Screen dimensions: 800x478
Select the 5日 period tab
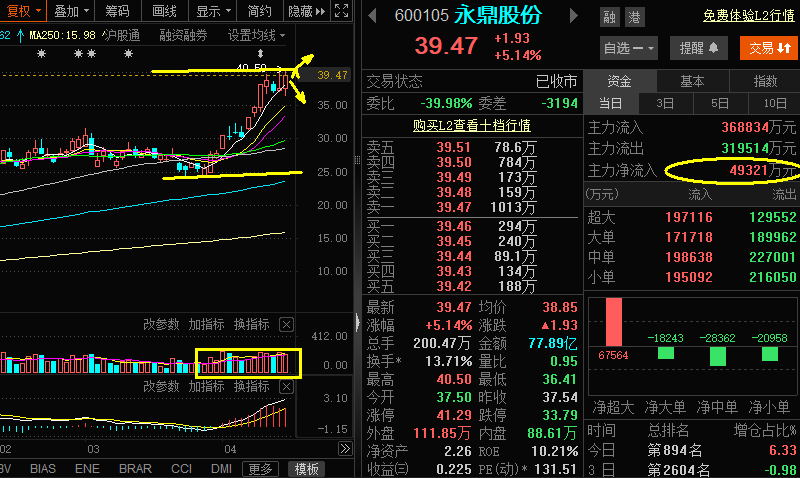[720, 103]
